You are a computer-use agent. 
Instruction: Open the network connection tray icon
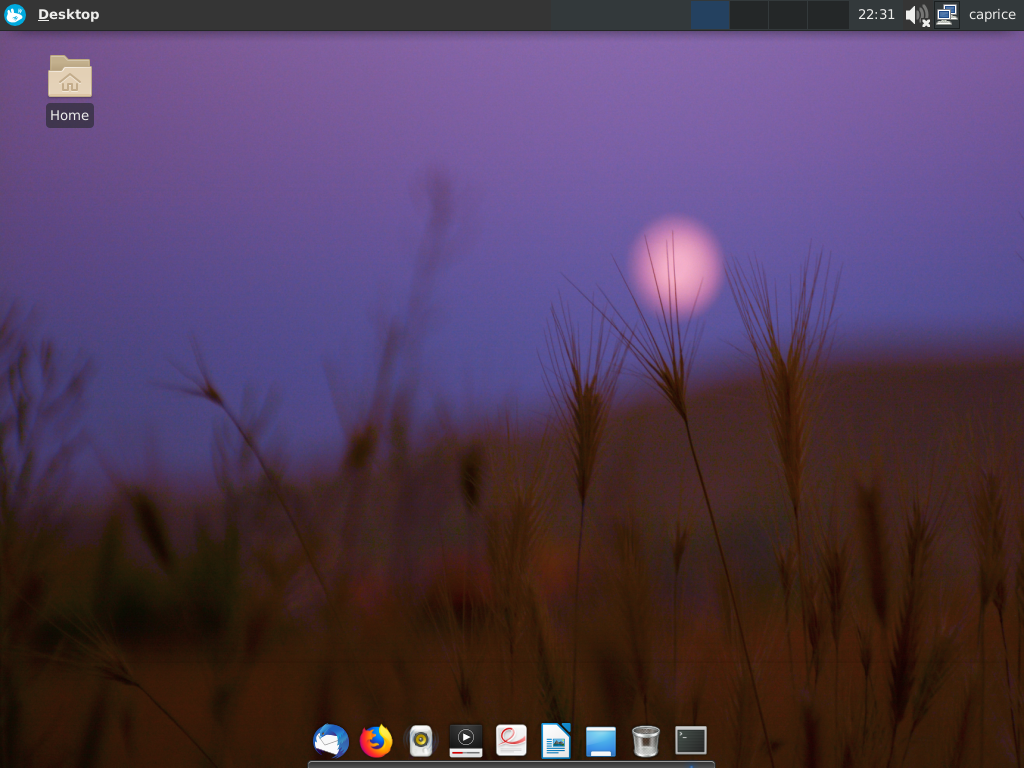(947, 14)
